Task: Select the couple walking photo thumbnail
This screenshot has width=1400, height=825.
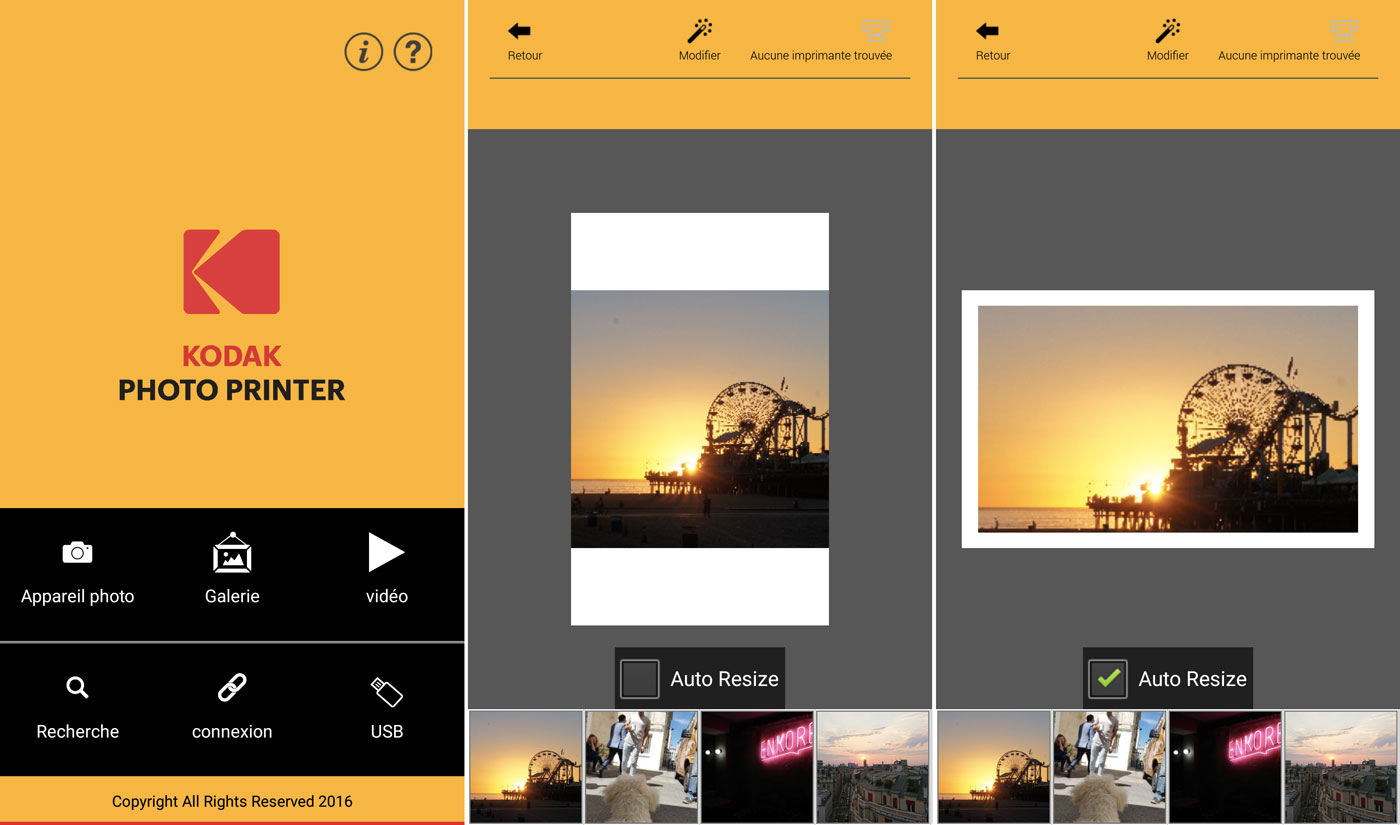Action: click(x=641, y=766)
